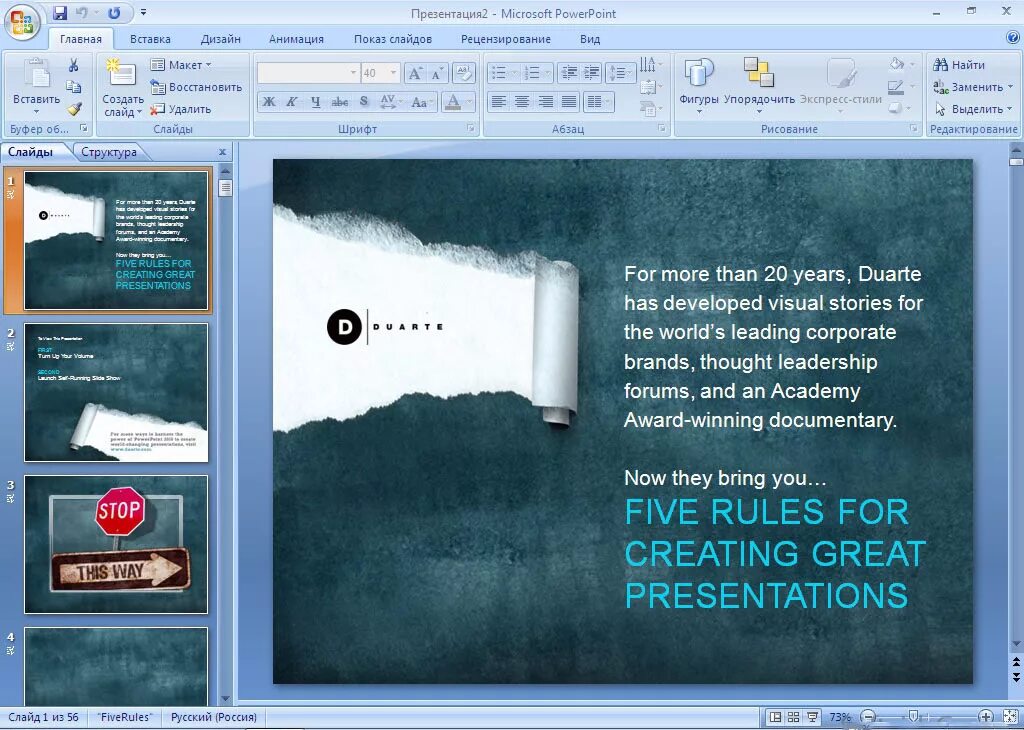Center text alignment
1024x730 pixels.
pyautogui.click(x=522, y=102)
